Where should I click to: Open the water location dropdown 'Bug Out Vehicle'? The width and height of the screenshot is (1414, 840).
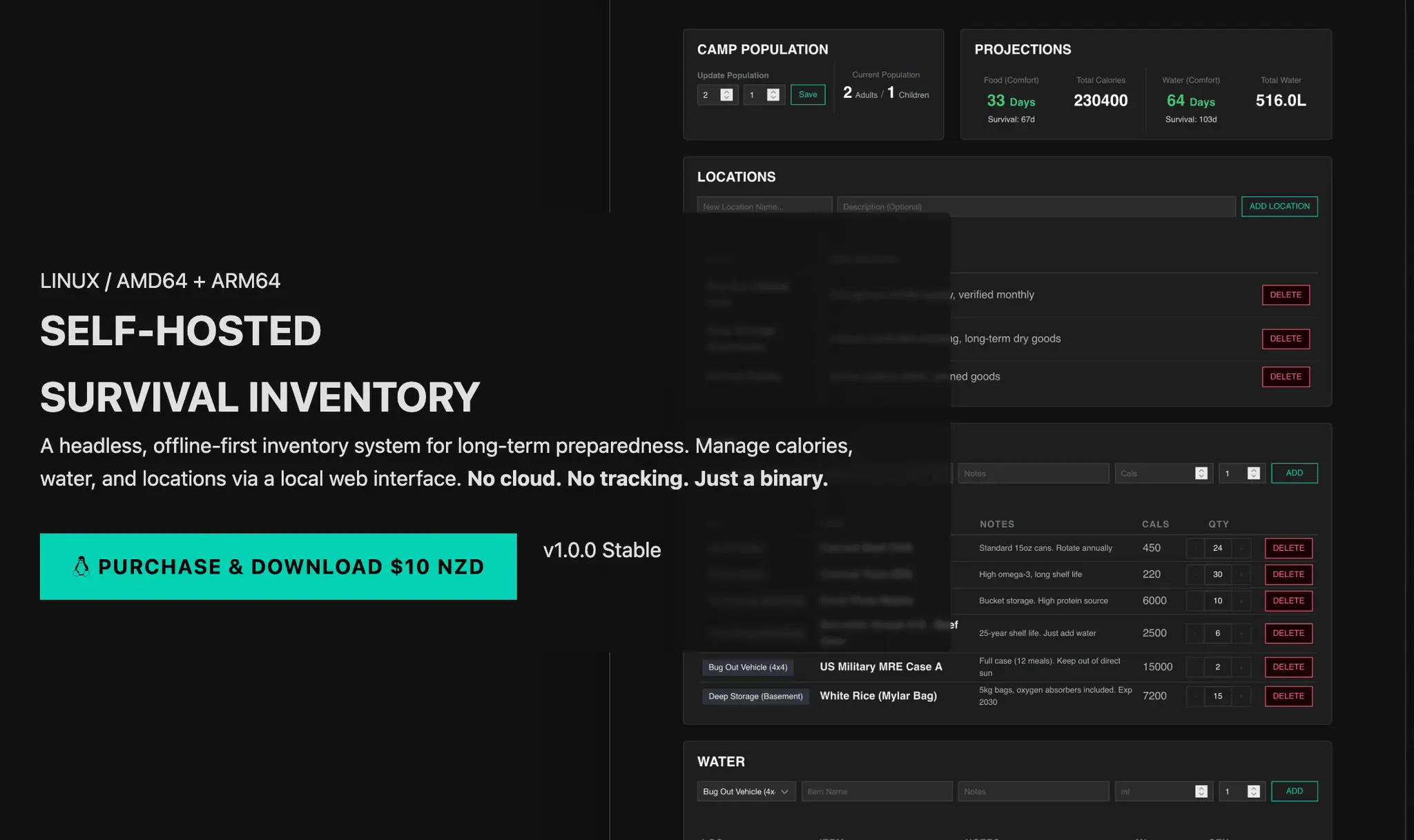click(746, 791)
